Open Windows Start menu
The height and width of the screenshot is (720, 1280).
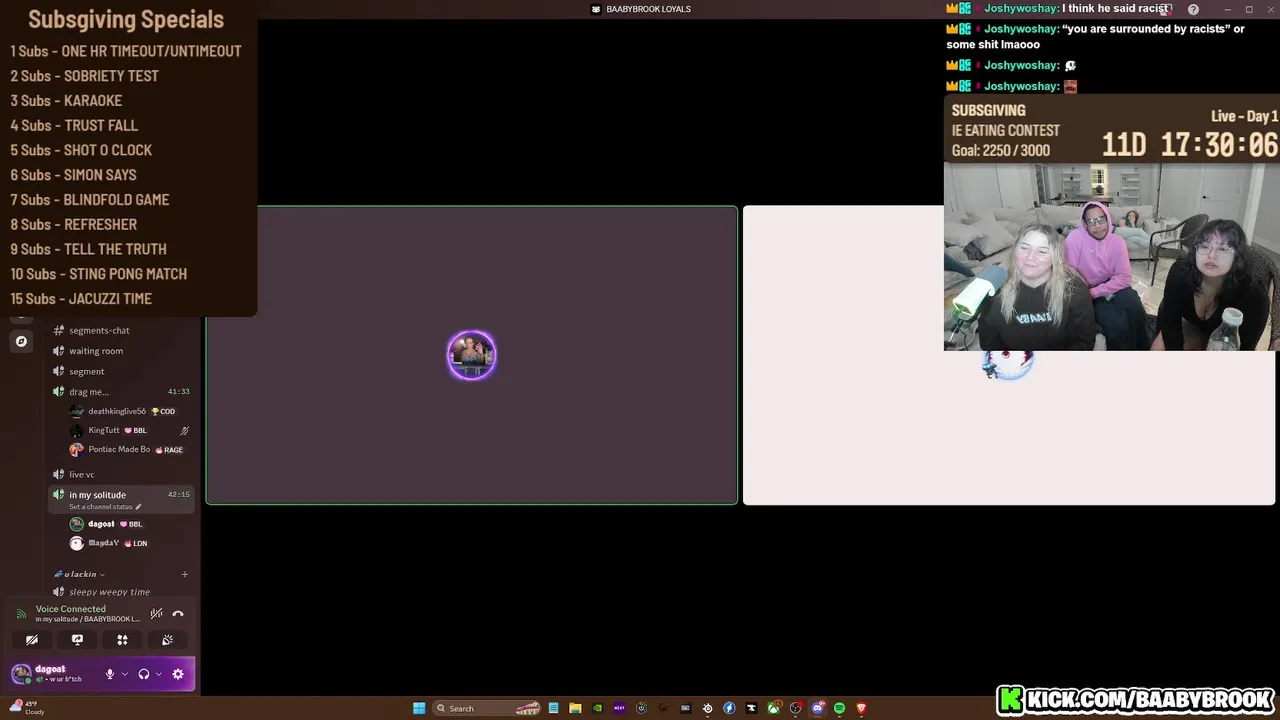pyautogui.click(x=419, y=708)
